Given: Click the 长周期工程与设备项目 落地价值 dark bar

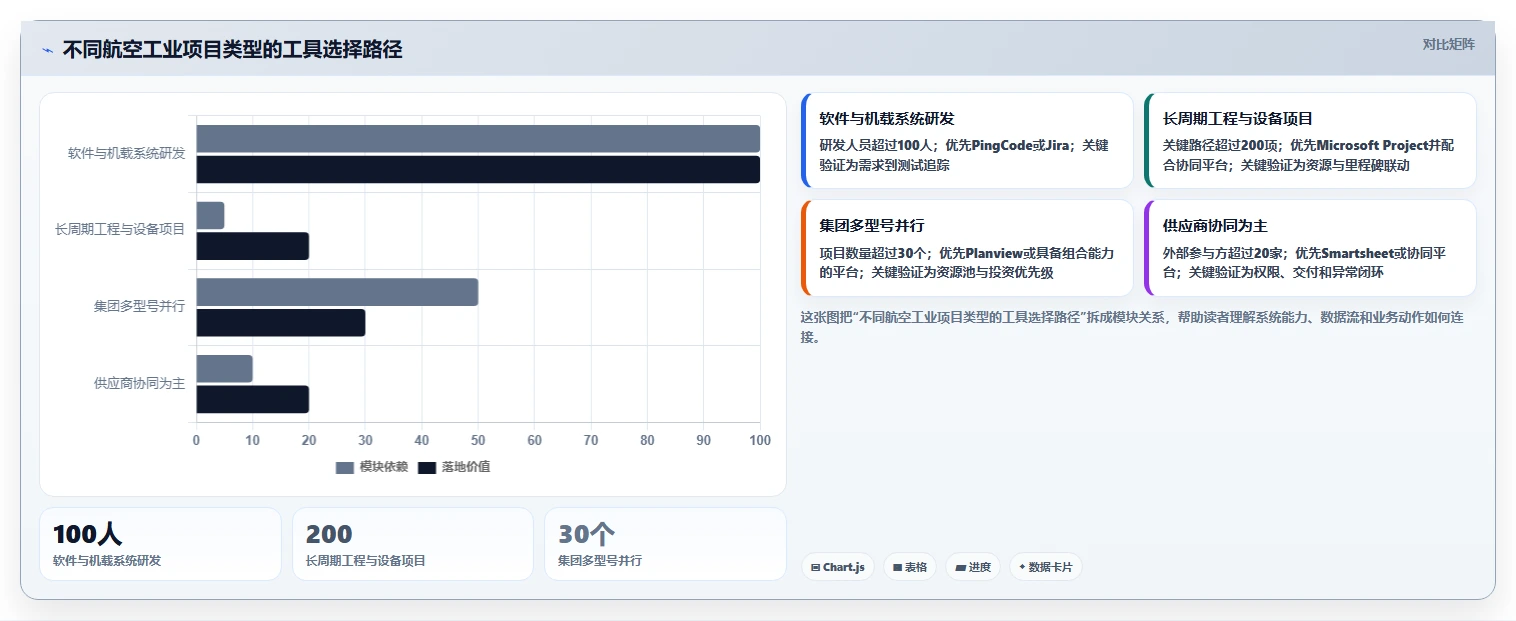Looking at the screenshot, I should click(x=252, y=246).
